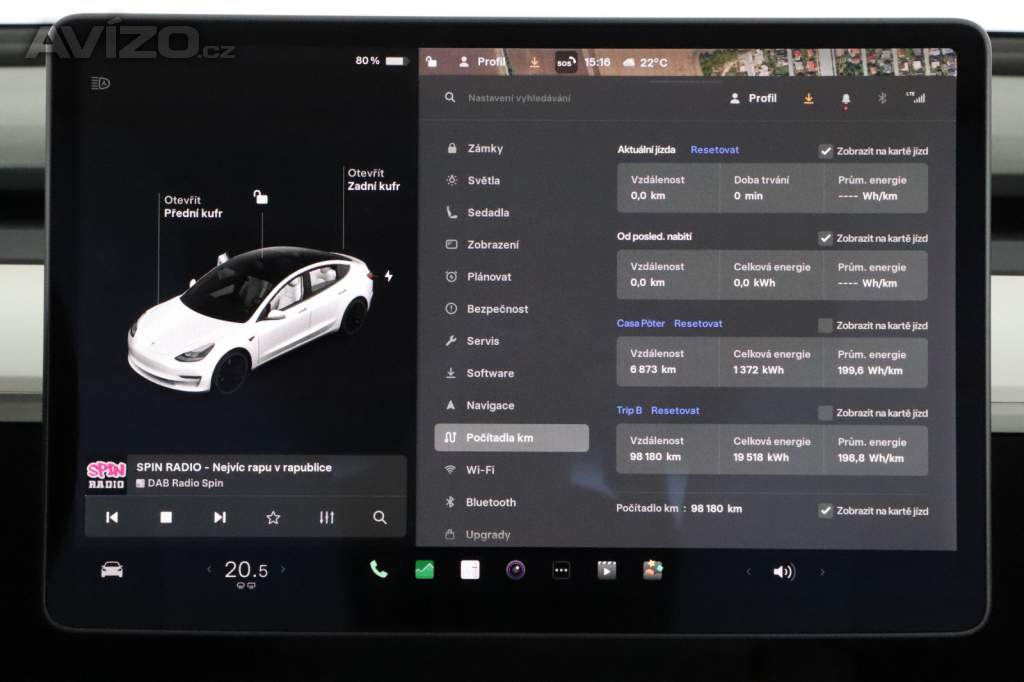Click the car controls icon
The image size is (1024, 682).
(x=112, y=570)
